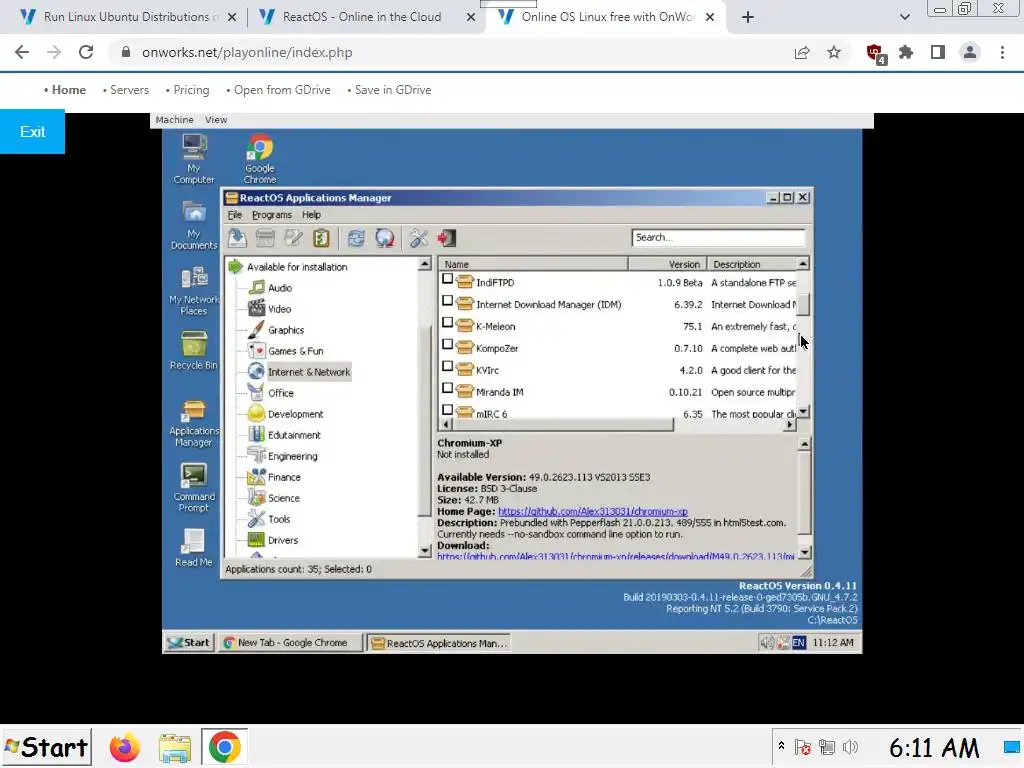
Task: Select Internet & Network category
Action: 309,372
